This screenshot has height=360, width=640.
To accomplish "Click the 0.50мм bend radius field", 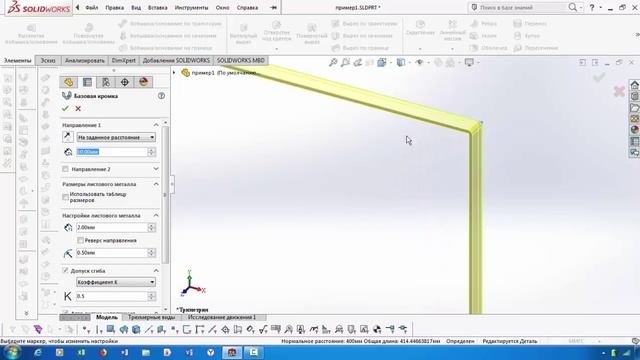I will 112,253.
